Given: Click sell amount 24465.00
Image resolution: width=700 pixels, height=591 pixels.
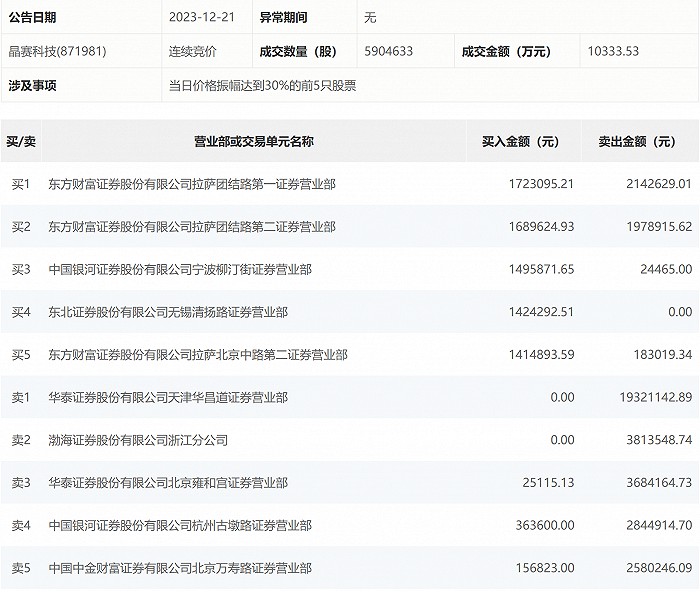Looking at the screenshot, I should pyautogui.click(x=666, y=270).
